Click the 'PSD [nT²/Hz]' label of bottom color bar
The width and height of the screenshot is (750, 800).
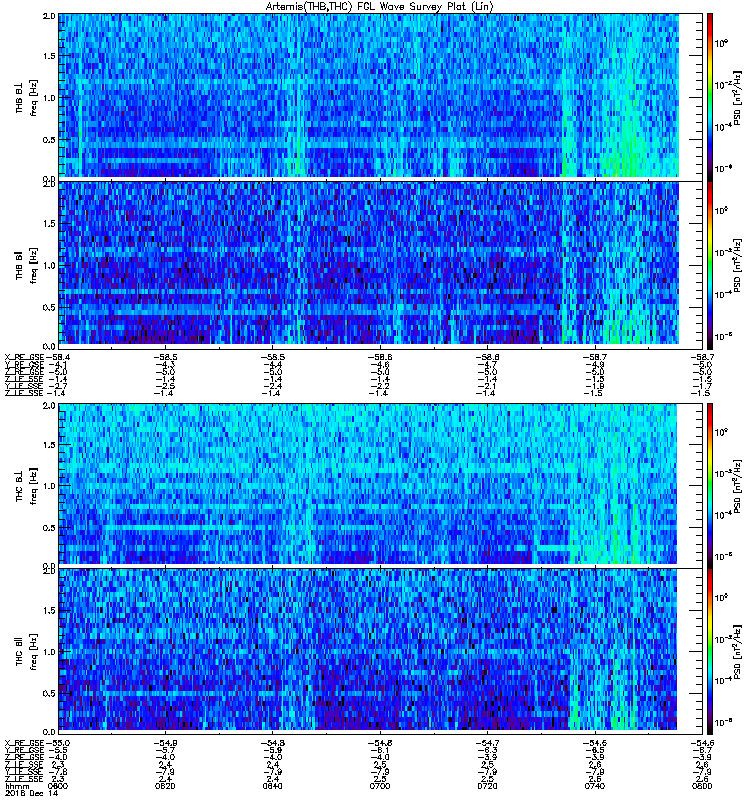[x=737, y=652]
